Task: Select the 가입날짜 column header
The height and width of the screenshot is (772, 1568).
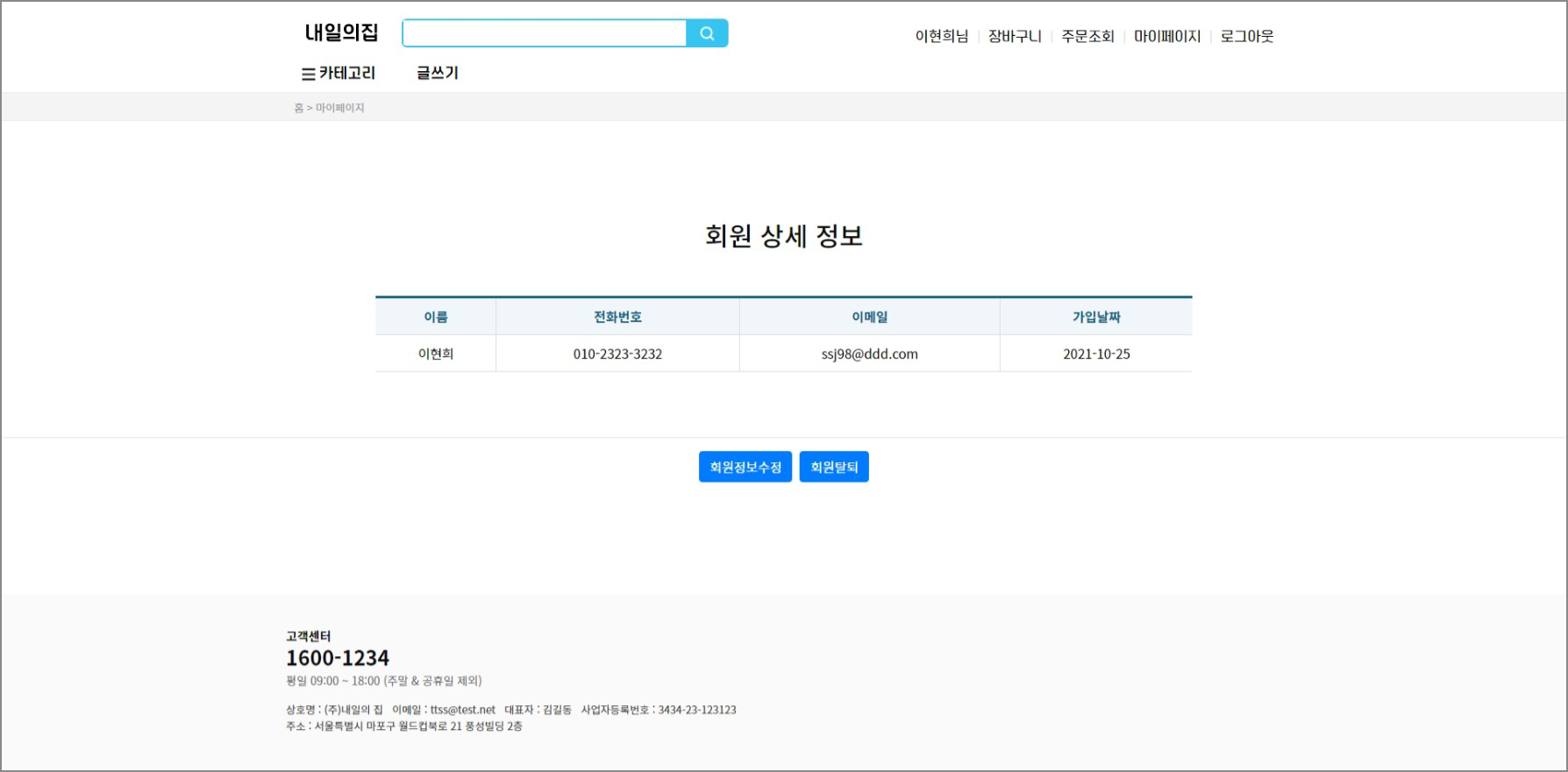Action: click(x=1096, y=317)
